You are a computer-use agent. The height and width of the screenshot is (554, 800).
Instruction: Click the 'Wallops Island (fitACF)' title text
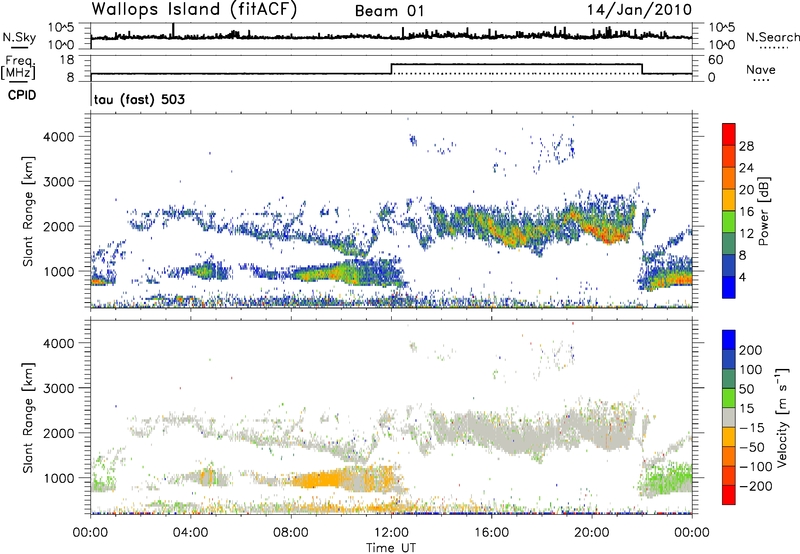click(194, 9)
